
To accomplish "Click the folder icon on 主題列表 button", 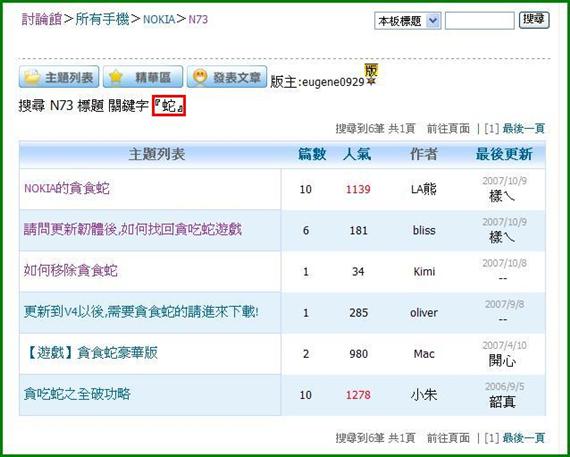I will pyautogui.click(x=32, y=77).
